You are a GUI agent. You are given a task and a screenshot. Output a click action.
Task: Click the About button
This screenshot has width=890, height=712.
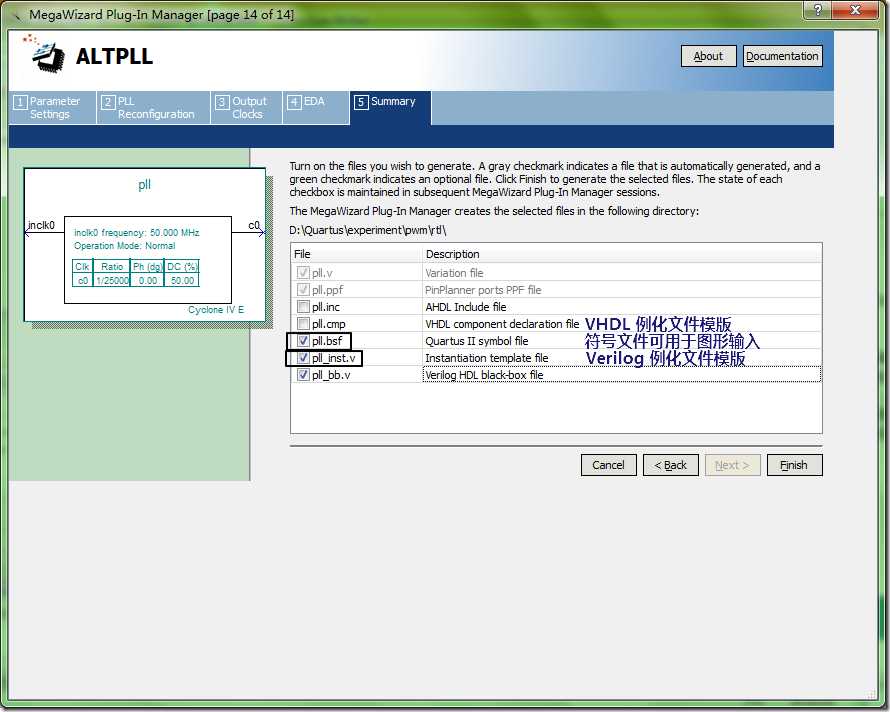pyautogui.click(x=708, y=56)
